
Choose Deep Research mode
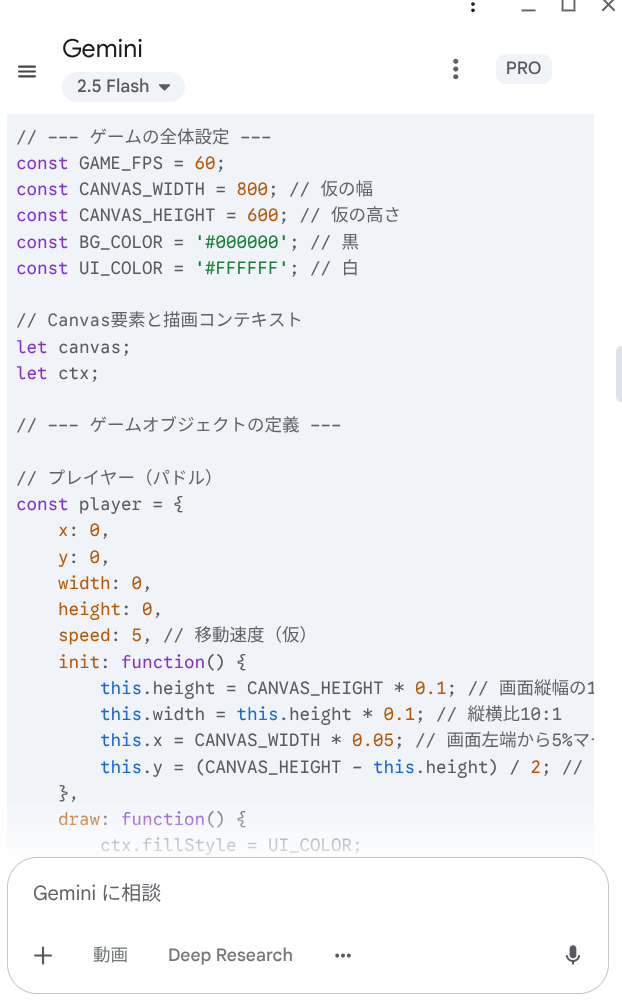[x=230, y=955]
